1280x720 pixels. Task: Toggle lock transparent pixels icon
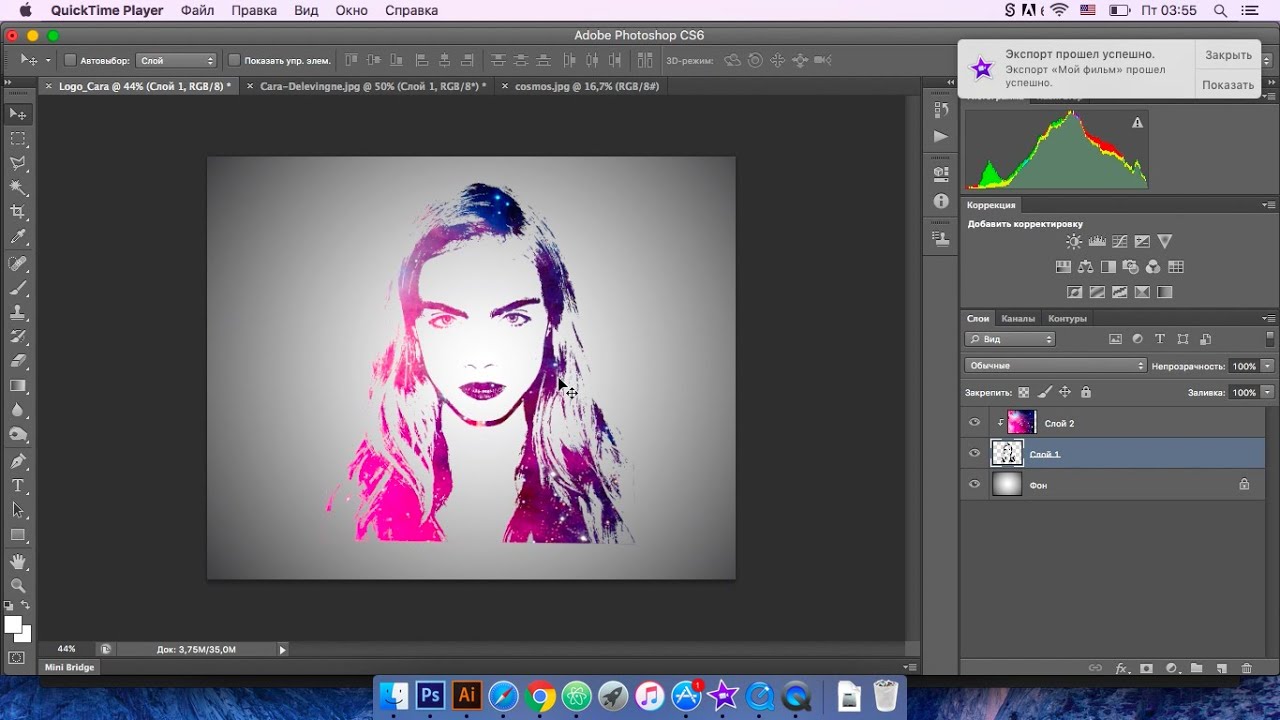[x=1024, y=393]
